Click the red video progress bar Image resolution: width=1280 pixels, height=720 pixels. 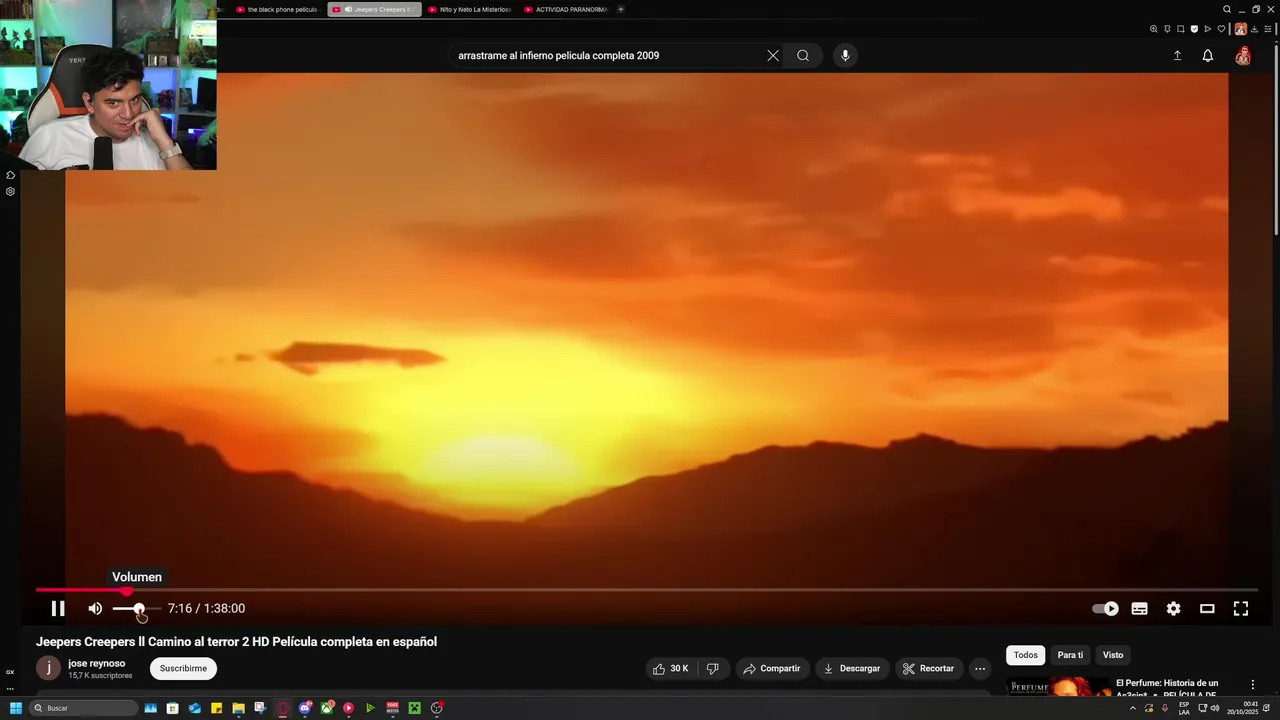click(x=81, y=590)
